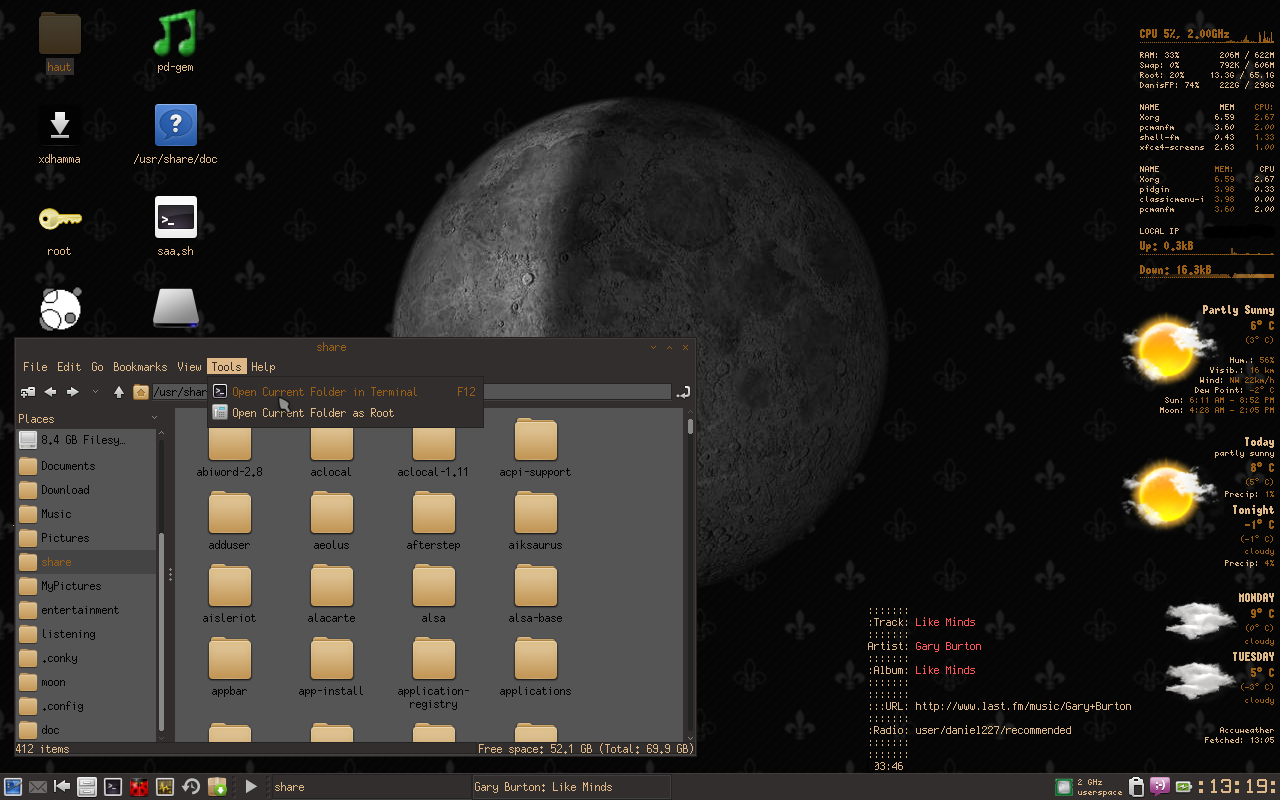Open the listening bookmark
The height and width of the screenshot is (800, 1280).
tap(86, 634)
